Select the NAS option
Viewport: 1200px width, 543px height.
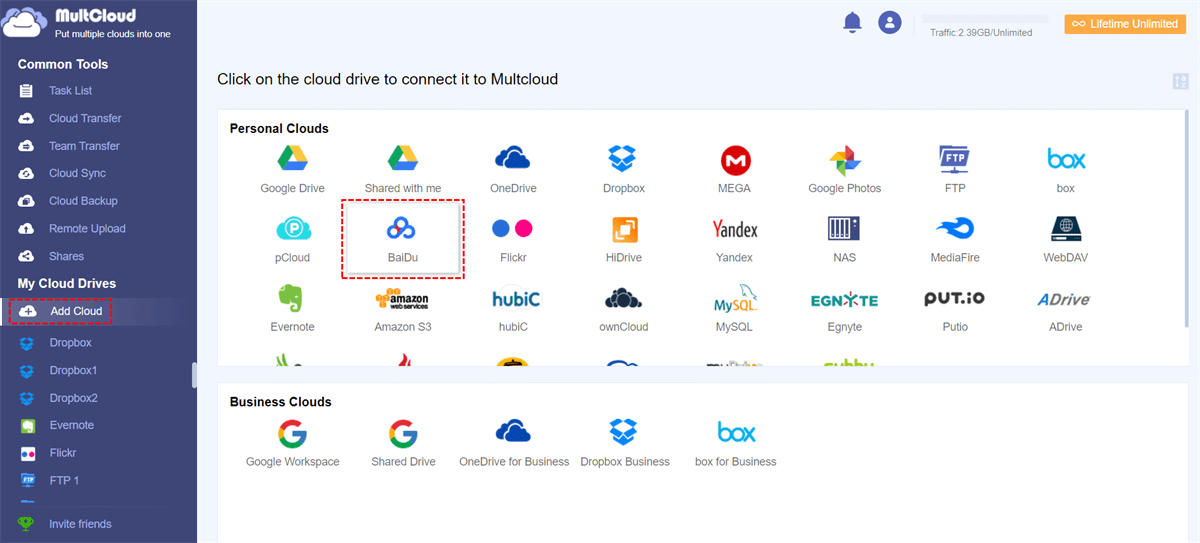(845, 238)
